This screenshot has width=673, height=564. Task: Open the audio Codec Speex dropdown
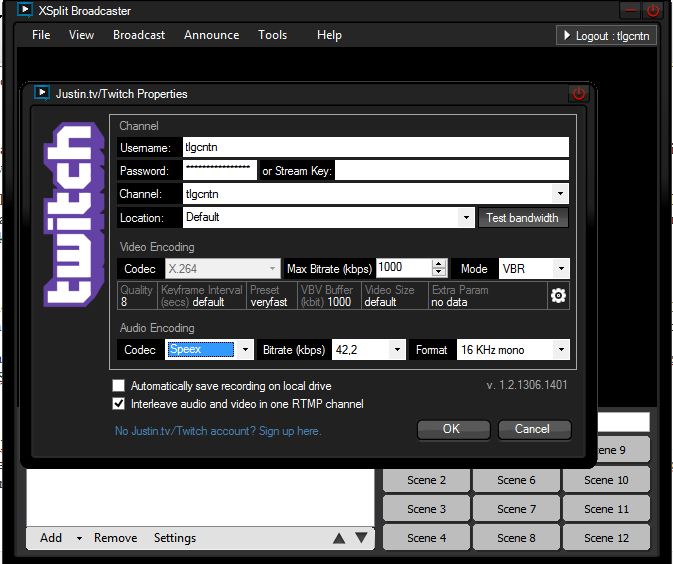(246, 350)
